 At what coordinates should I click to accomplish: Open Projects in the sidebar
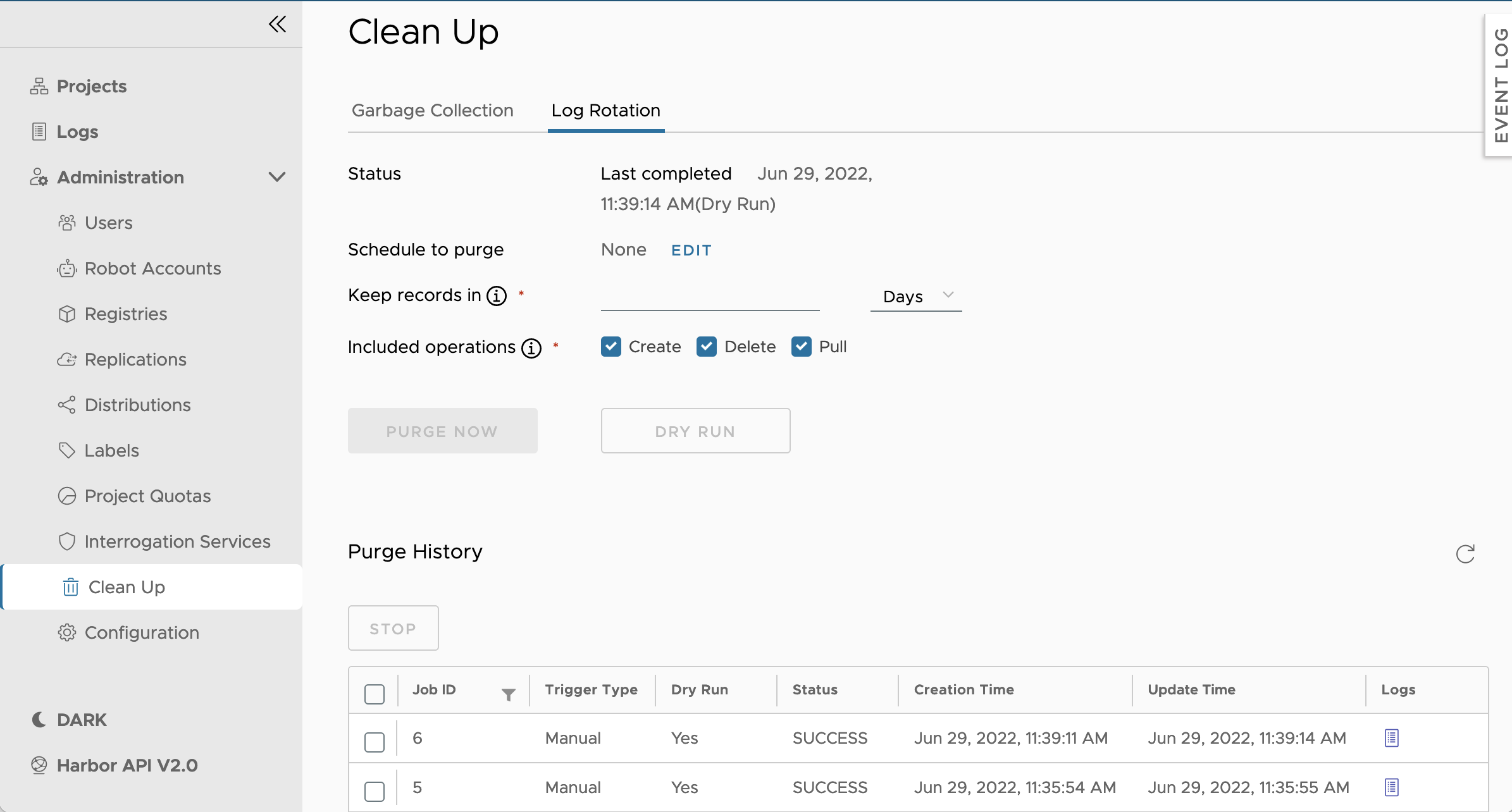(92, 86)
